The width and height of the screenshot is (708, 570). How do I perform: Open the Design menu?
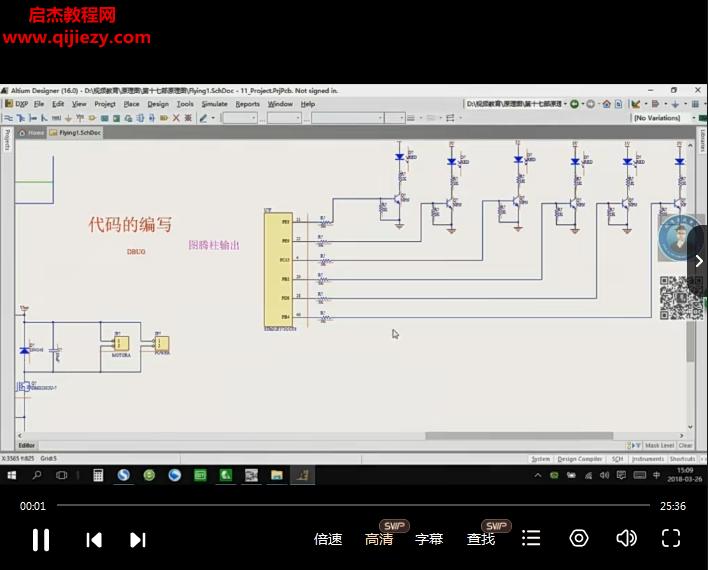coord(158,104)
